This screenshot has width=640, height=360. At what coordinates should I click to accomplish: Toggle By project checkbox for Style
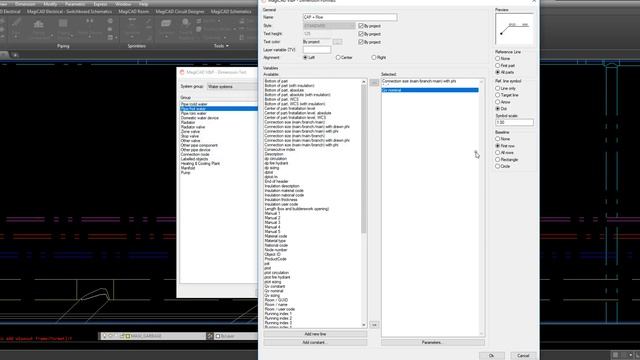(361, 26)
